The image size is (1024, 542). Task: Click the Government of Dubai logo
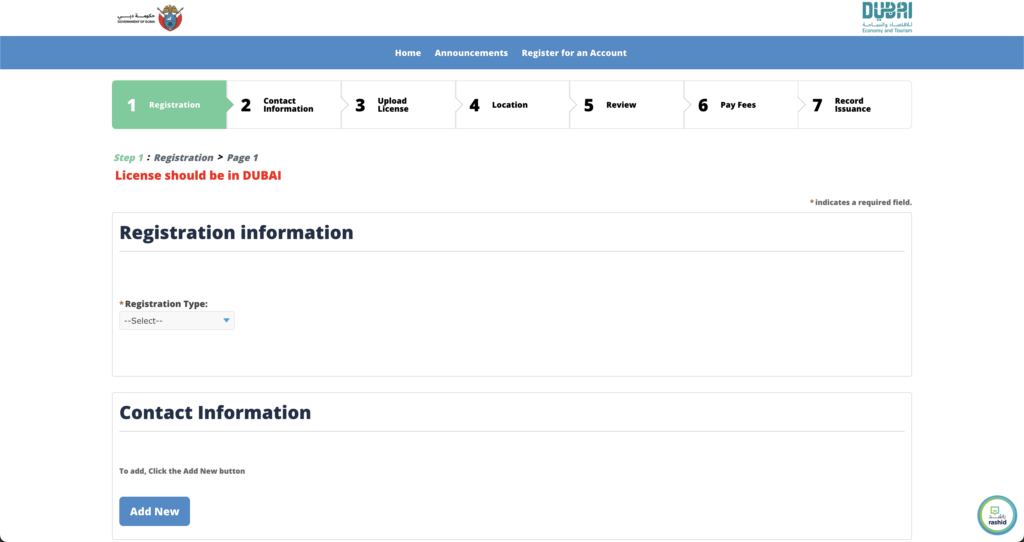pos(150,18)
